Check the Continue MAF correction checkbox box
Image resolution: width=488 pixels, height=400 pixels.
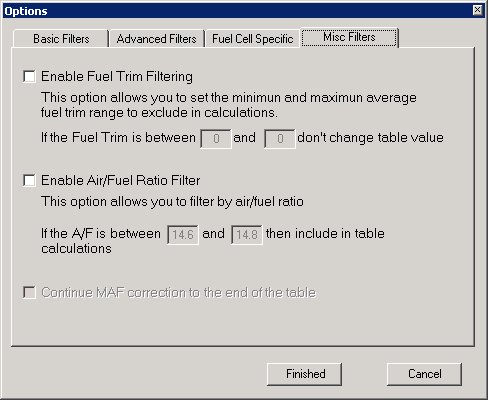[29, 292]
